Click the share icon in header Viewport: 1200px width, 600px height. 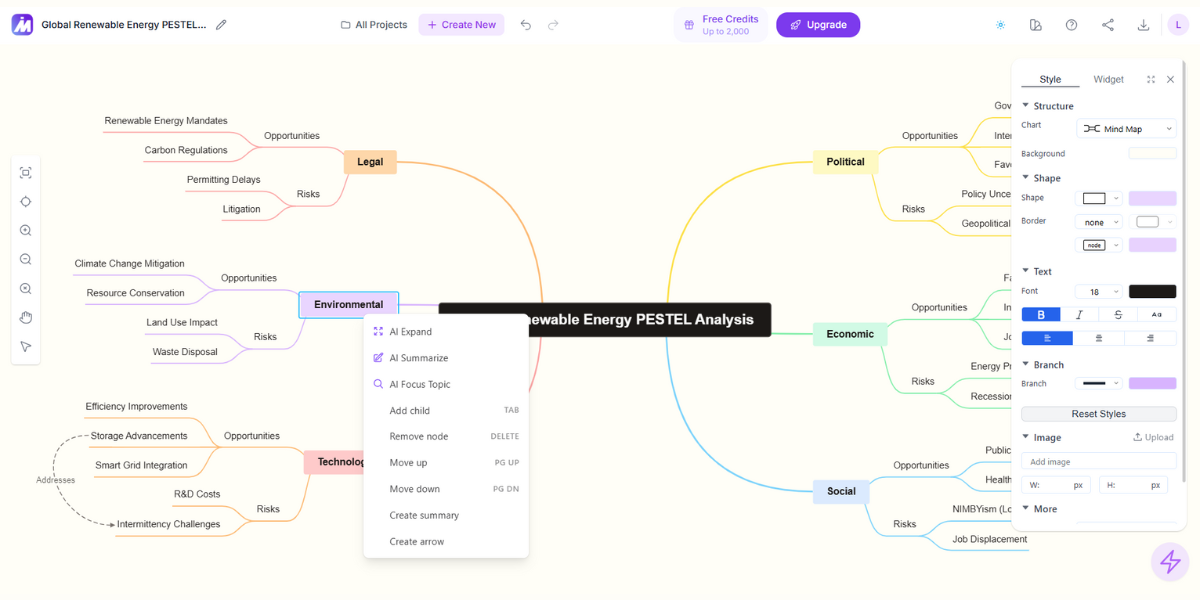tap(1107, 25)
